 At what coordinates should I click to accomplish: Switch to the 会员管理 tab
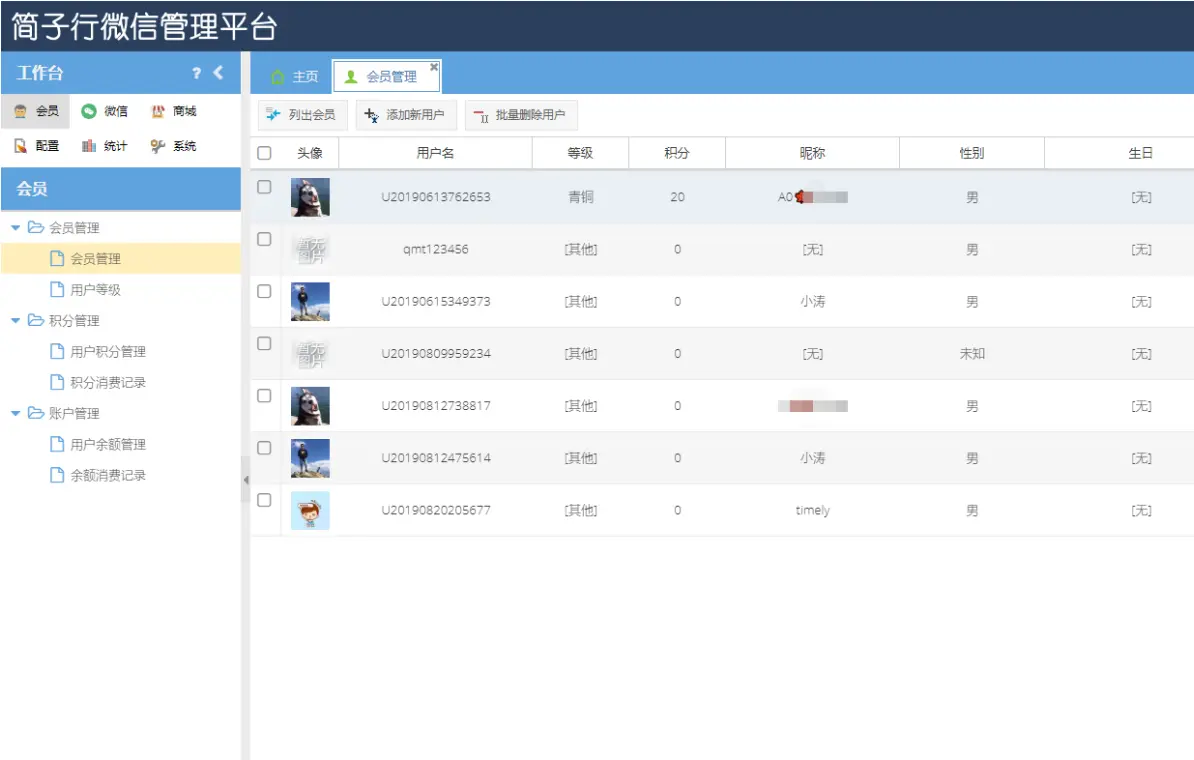(x=387, y=77)
